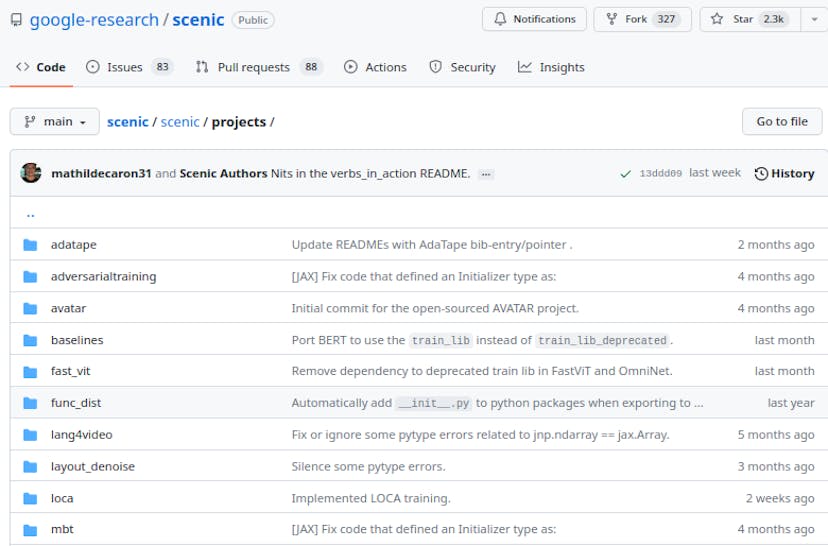Image resolution: width=828 pixels, height=546 pixels.
Task: Open the lang4video folder
Action: click(81, 435)
